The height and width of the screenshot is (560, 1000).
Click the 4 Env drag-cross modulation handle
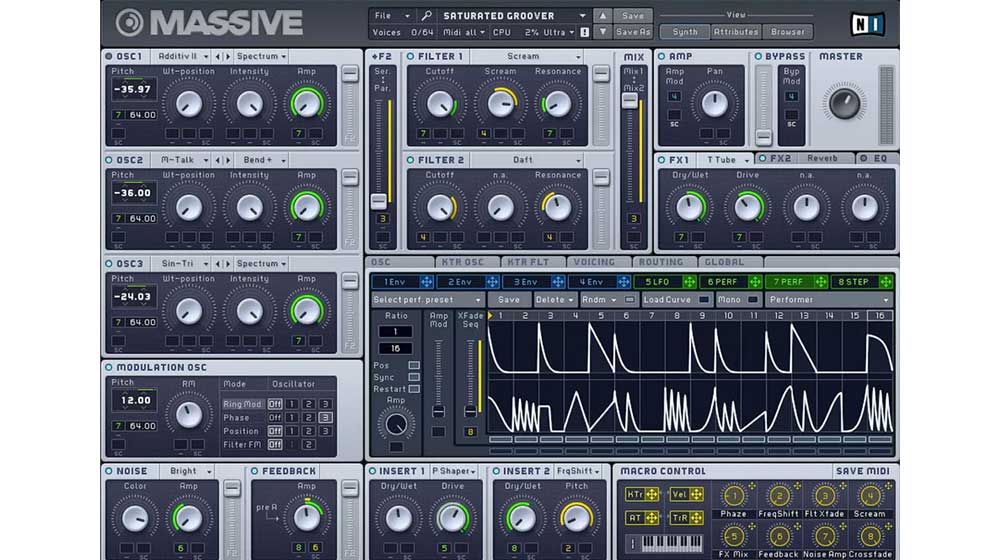pyautogui.click(x=623, y=281)
